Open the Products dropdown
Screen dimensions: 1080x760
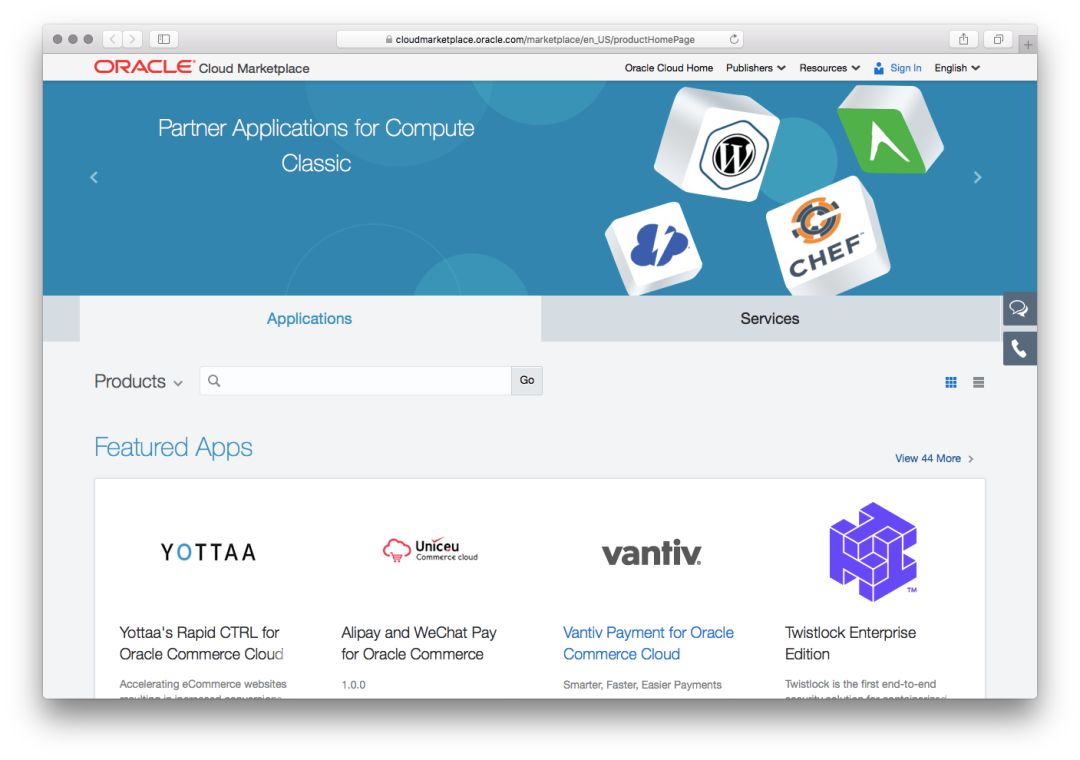138,382
